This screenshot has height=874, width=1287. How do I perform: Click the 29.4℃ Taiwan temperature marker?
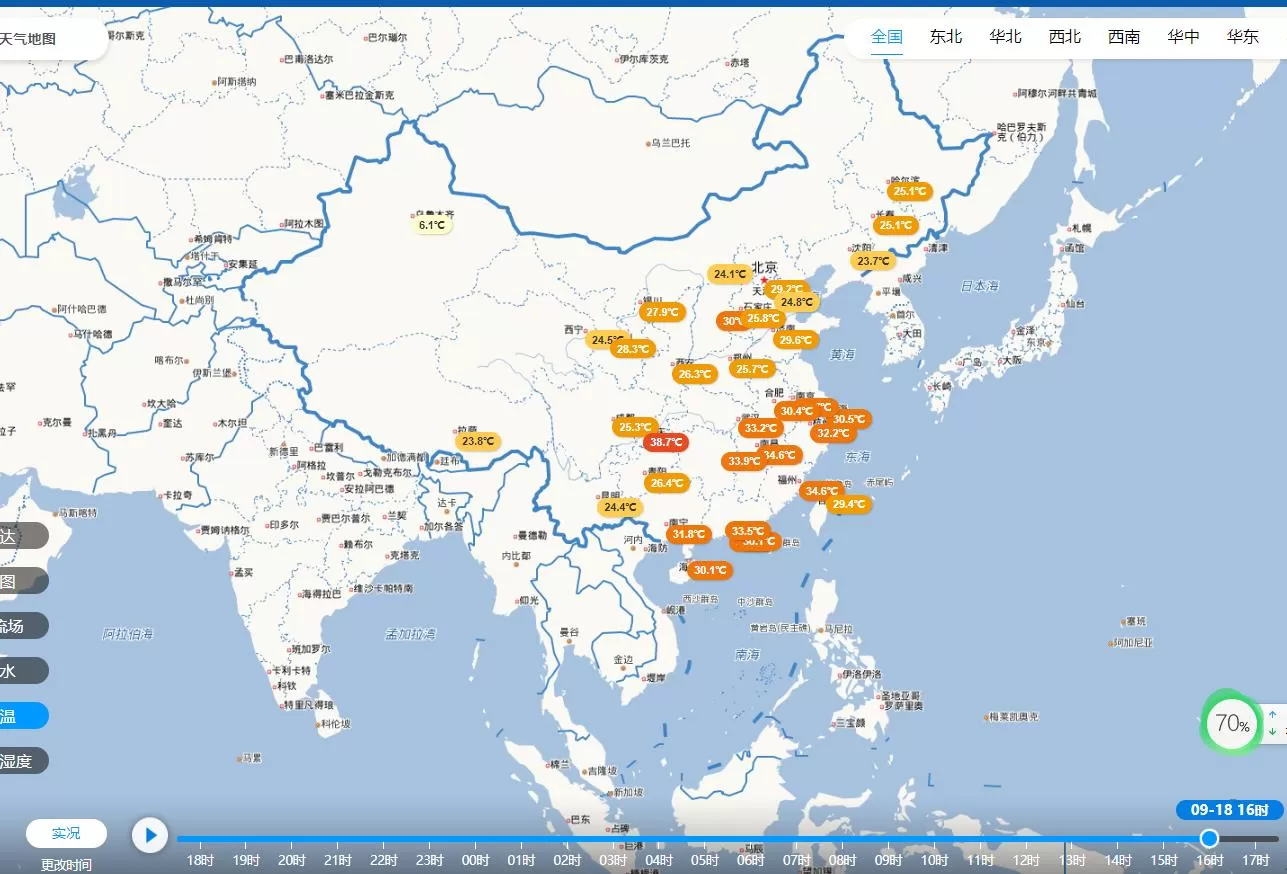tap(849, 504)
